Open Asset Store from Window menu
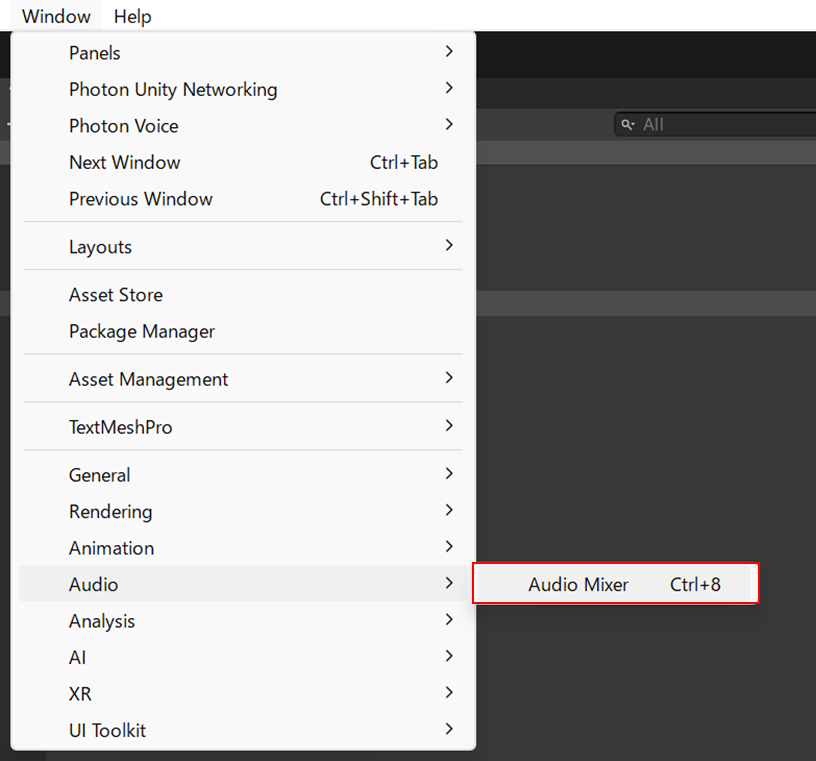This screenshot has width=816, height=761. coord(243,295)
